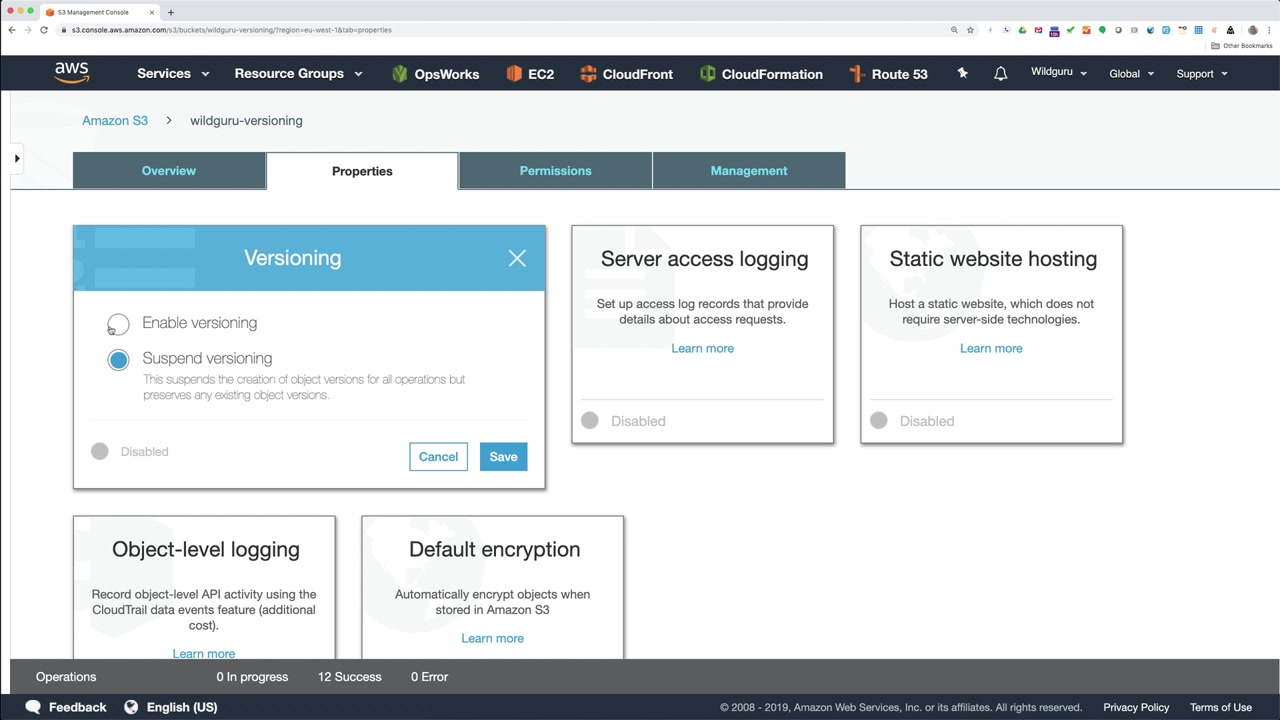Open the Privacy Policy link
The width and height of the screenshot is (1280, 720).
pyautogui.click(x=1136, y=707)
